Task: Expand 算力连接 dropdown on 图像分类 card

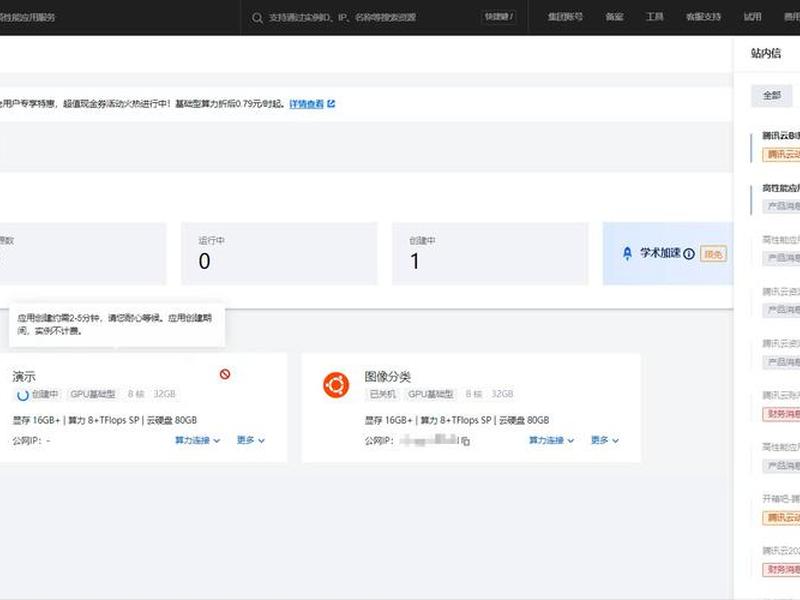Action: (x=551, y=440)
